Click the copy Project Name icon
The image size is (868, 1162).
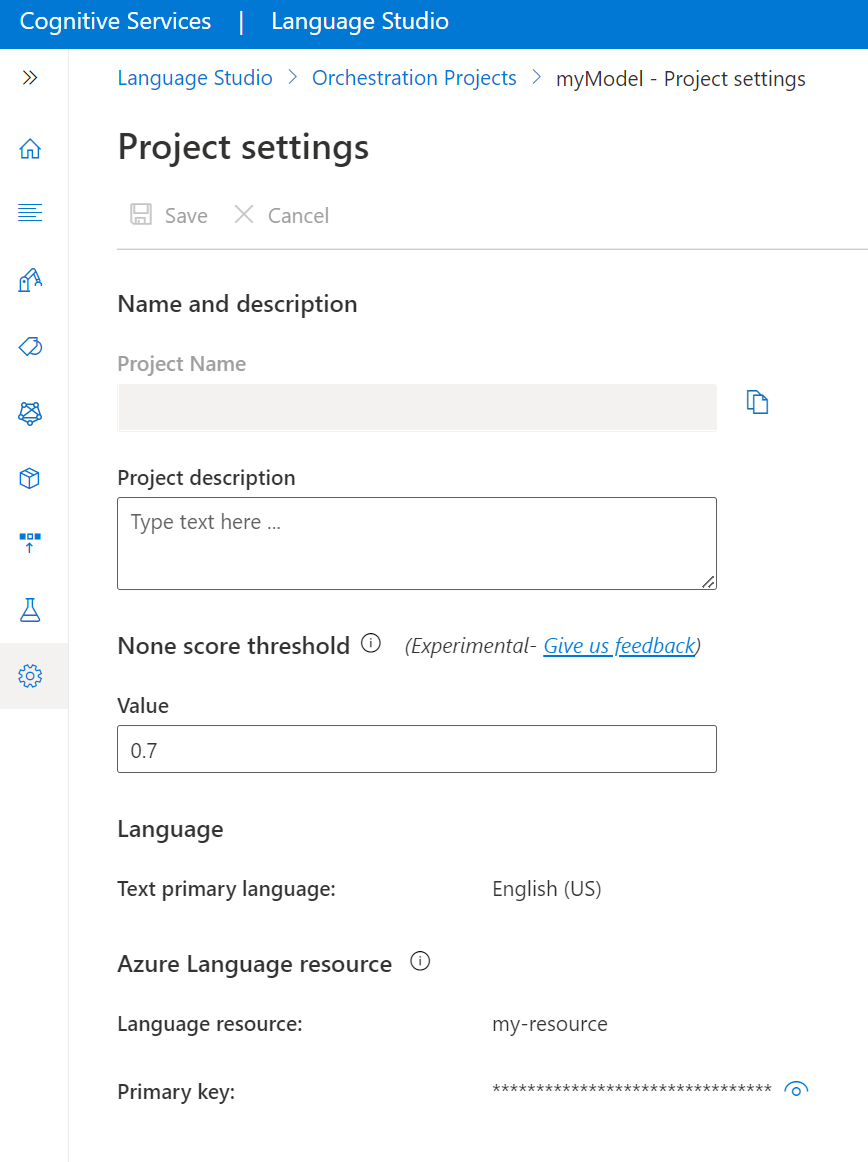(758, 402)
